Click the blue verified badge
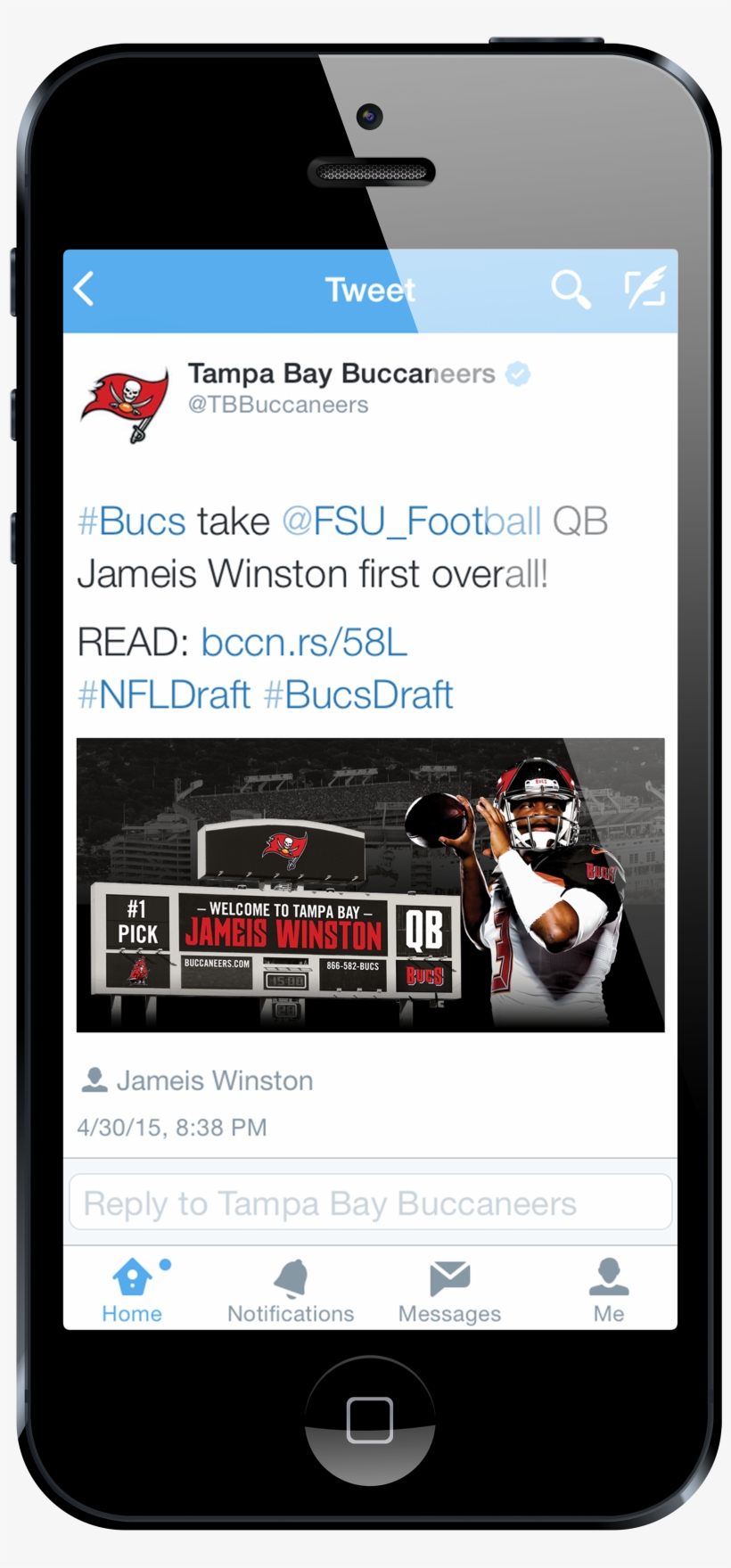The width and height of the screenshot is (731, 1568). tap(518, 374)
